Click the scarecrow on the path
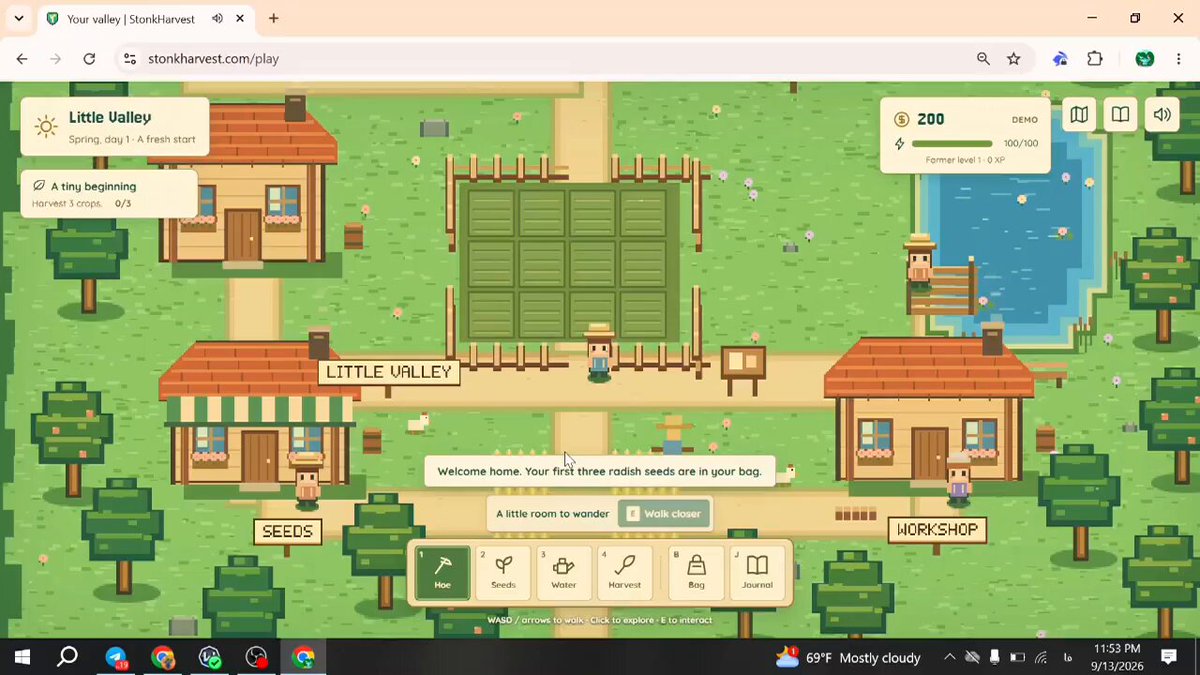 674,435
